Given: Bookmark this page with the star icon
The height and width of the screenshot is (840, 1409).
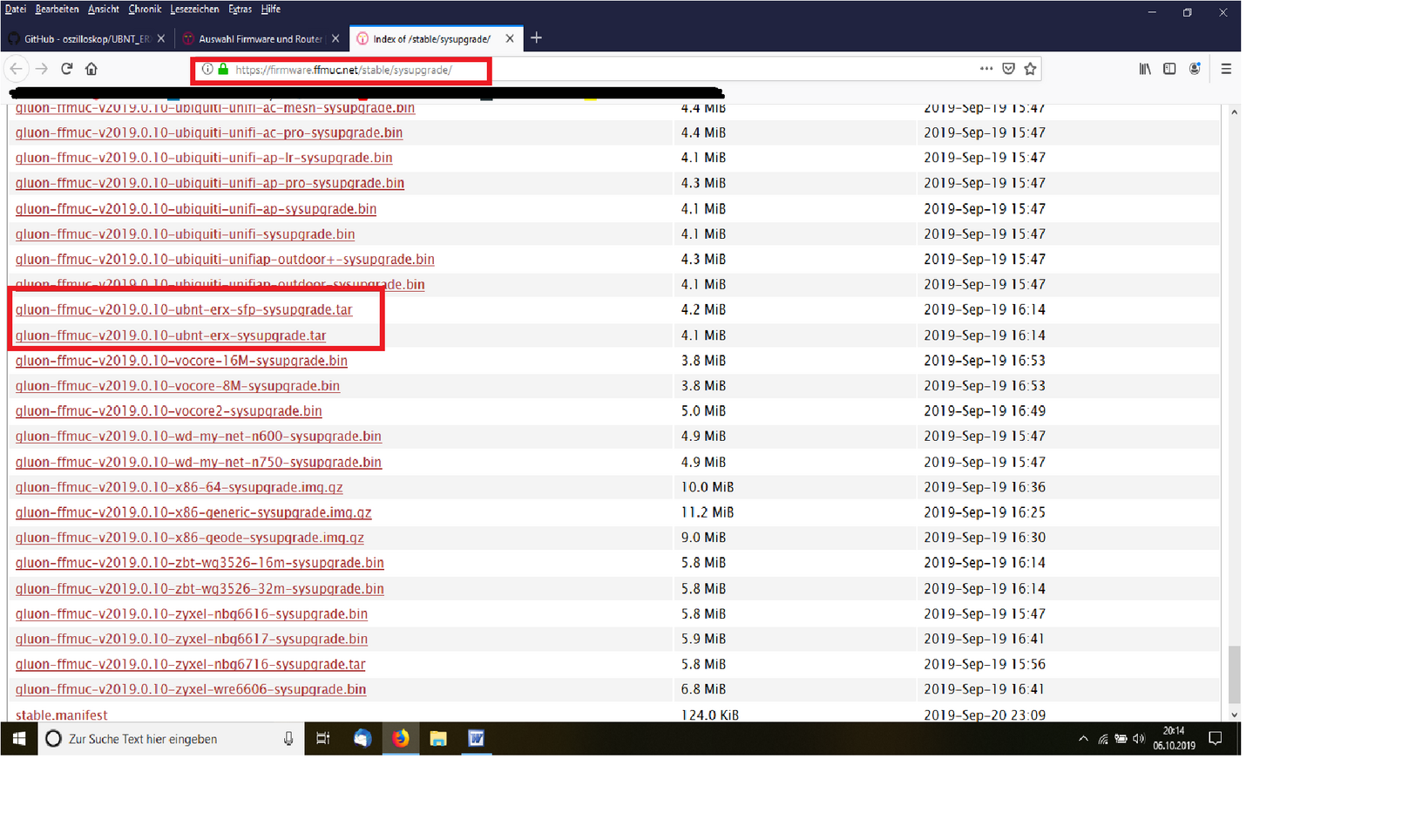Looking at the screenshot, I should click(1030, 69).
